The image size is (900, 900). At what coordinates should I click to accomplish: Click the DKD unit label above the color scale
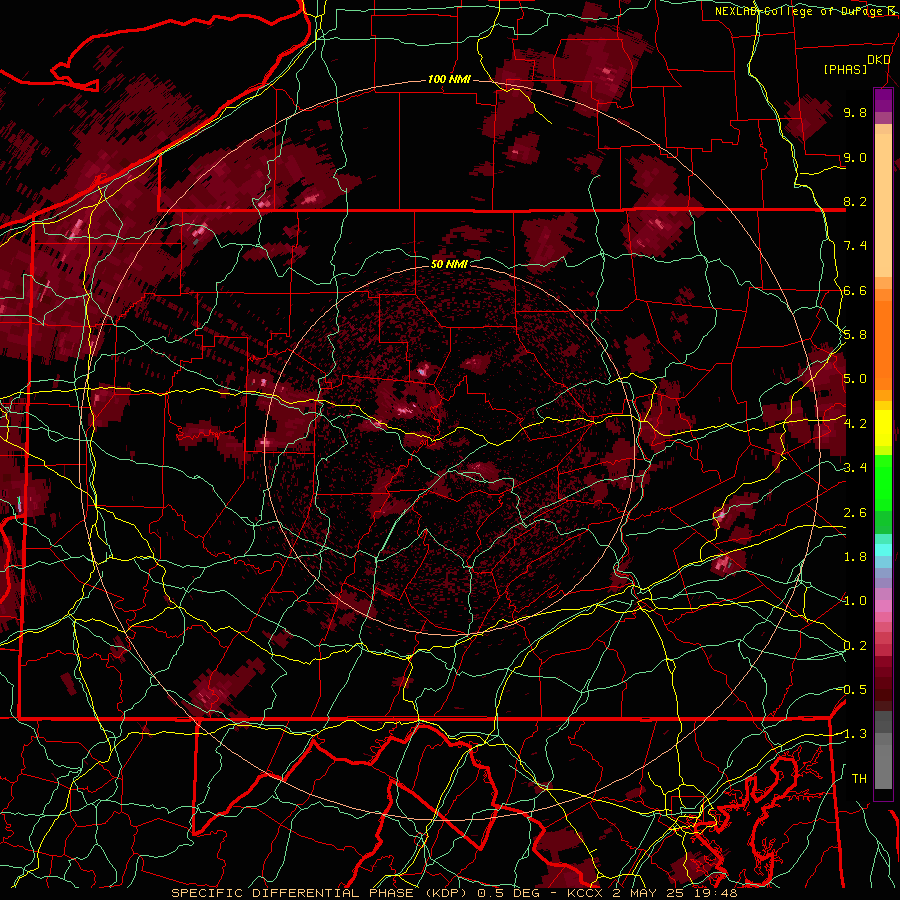point(879,60)
